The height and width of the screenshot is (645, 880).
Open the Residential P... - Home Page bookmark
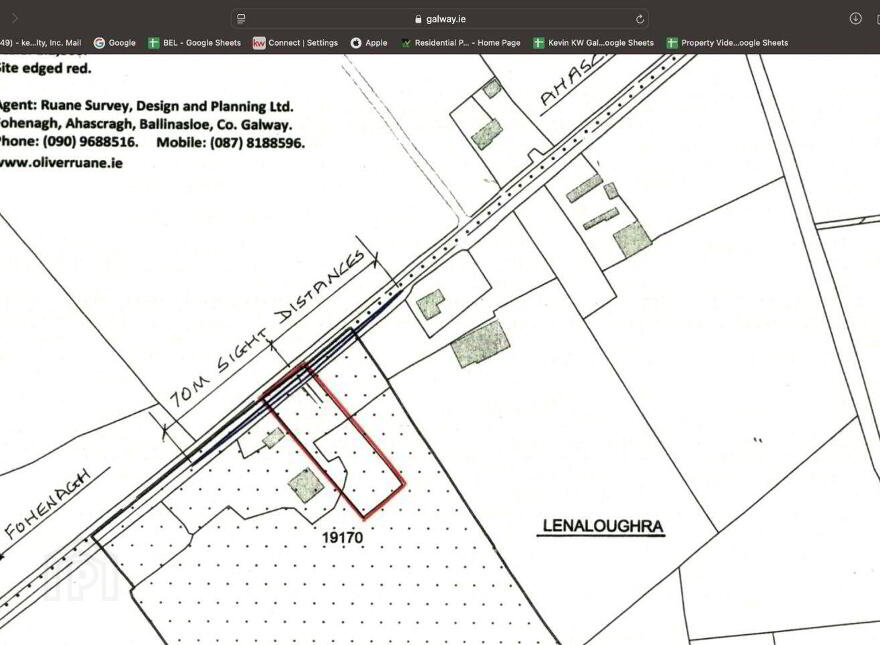tap(460, 43)
